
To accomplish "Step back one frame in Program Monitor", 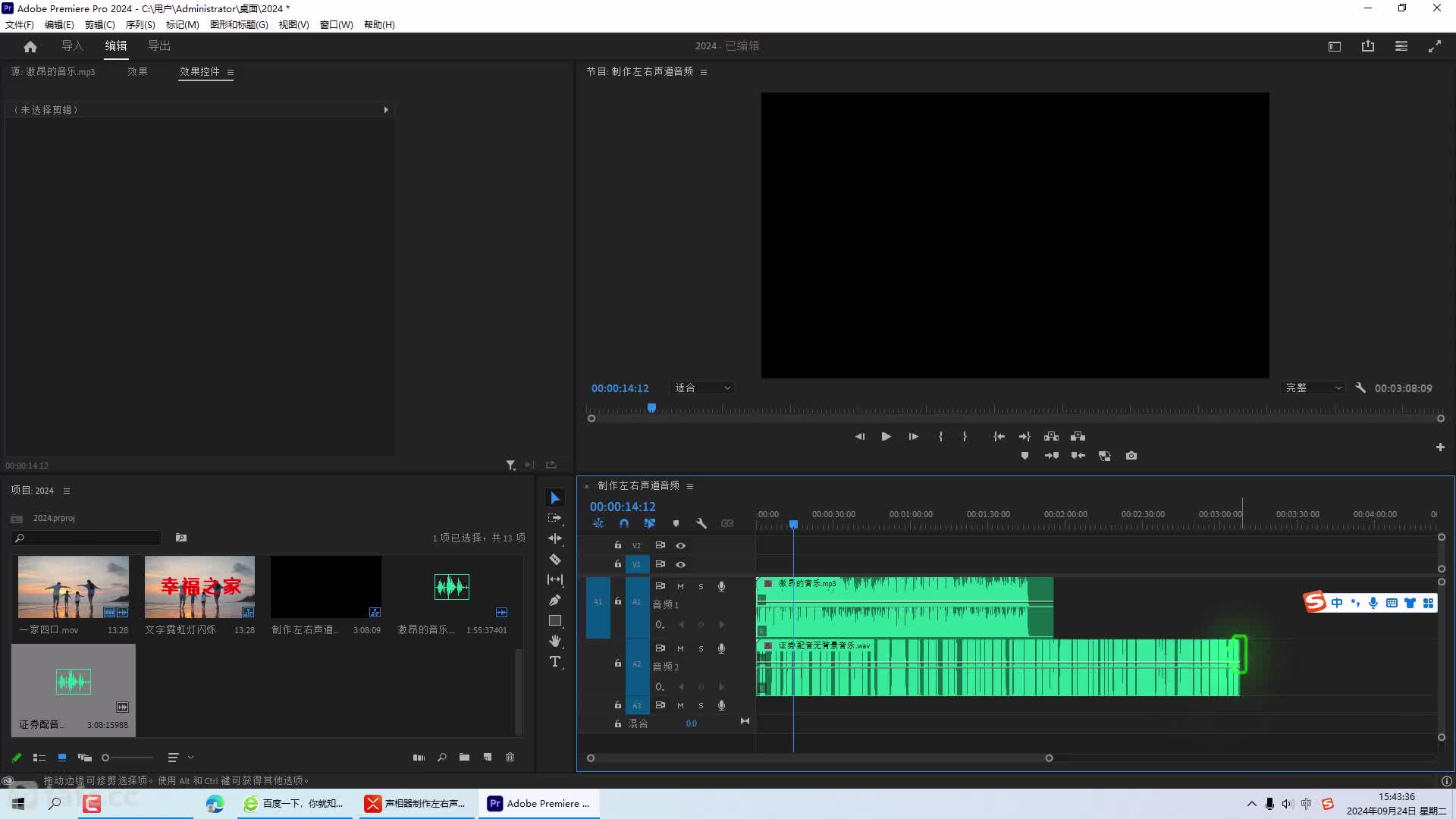I will click(x=860, y=436).
